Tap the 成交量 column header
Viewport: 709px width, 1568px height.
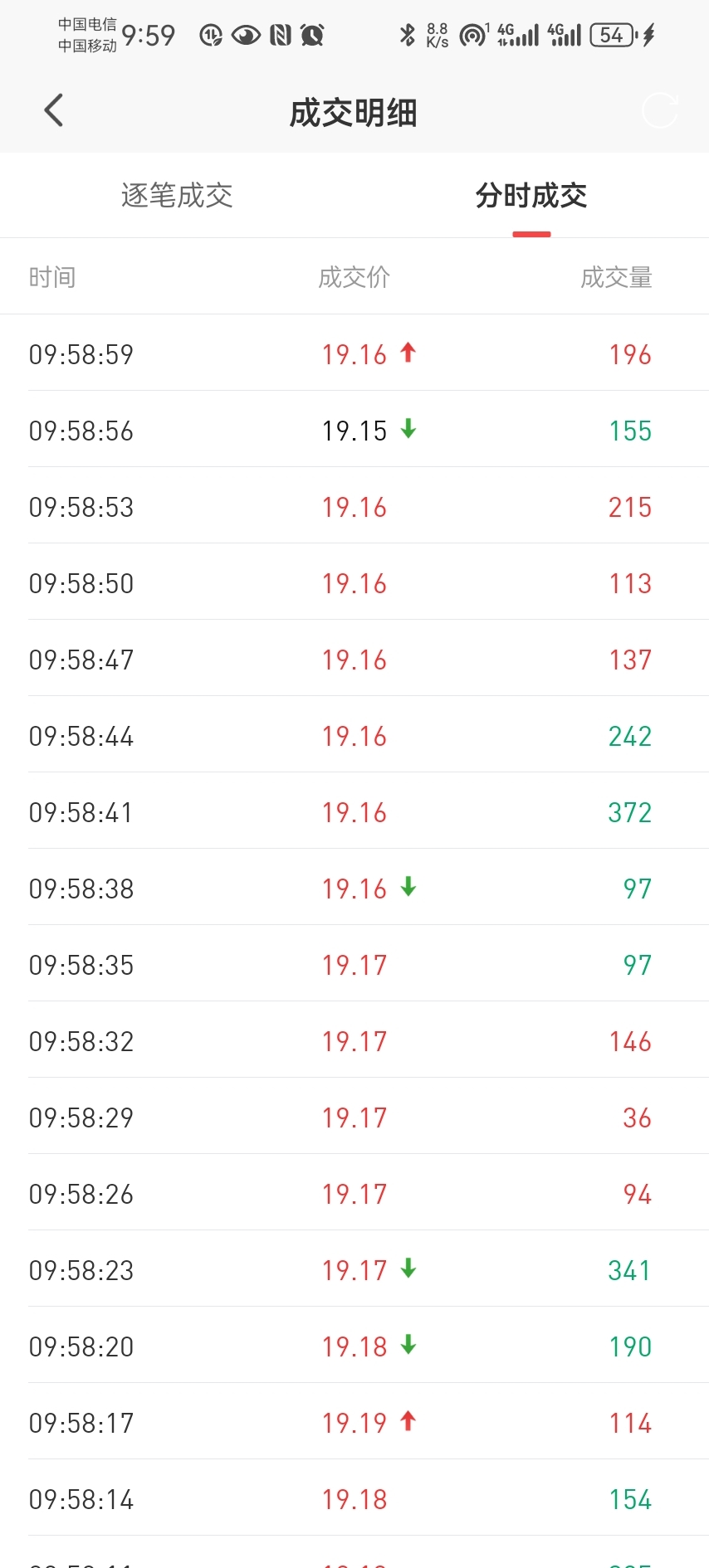(616, 277)
